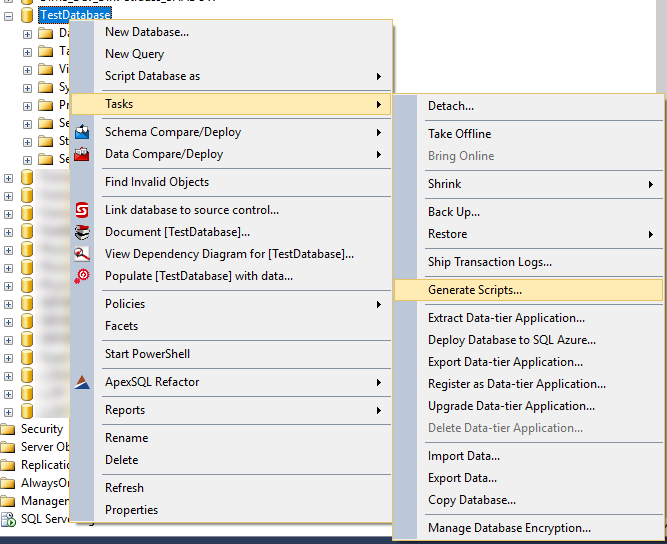This screenshot has width=667, height=544.
Task: Click the Server Objects folder icon
Action: 8,447
